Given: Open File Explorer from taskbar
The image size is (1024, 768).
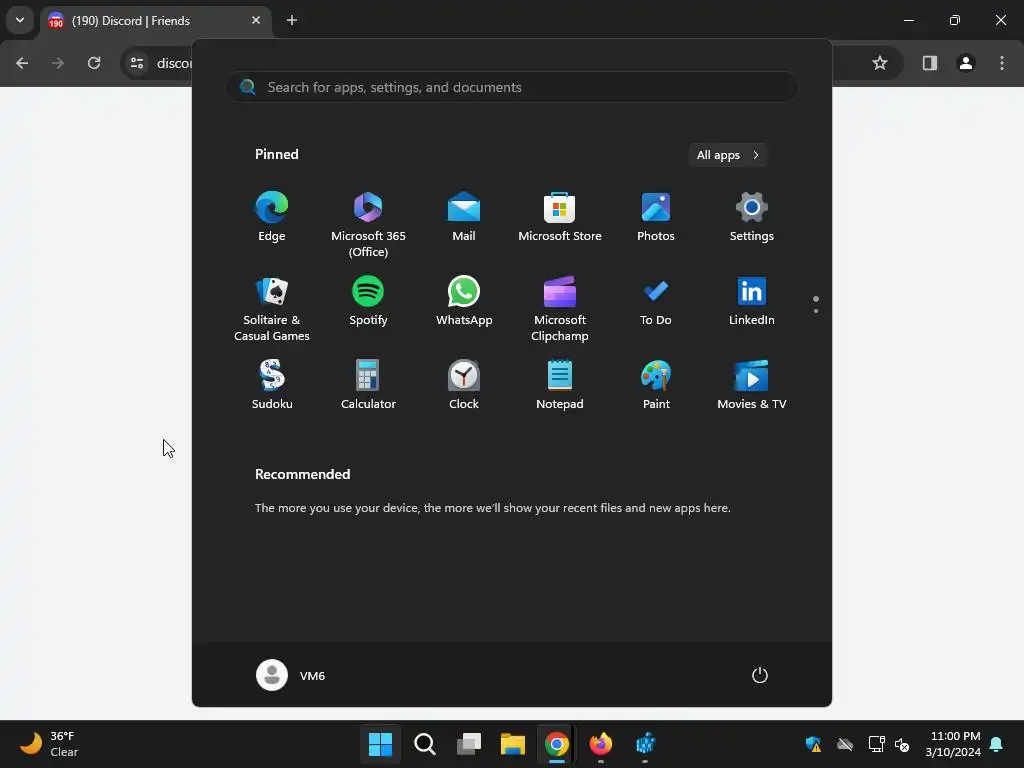Looking at the screenshot, I should [x=513, y=744].
